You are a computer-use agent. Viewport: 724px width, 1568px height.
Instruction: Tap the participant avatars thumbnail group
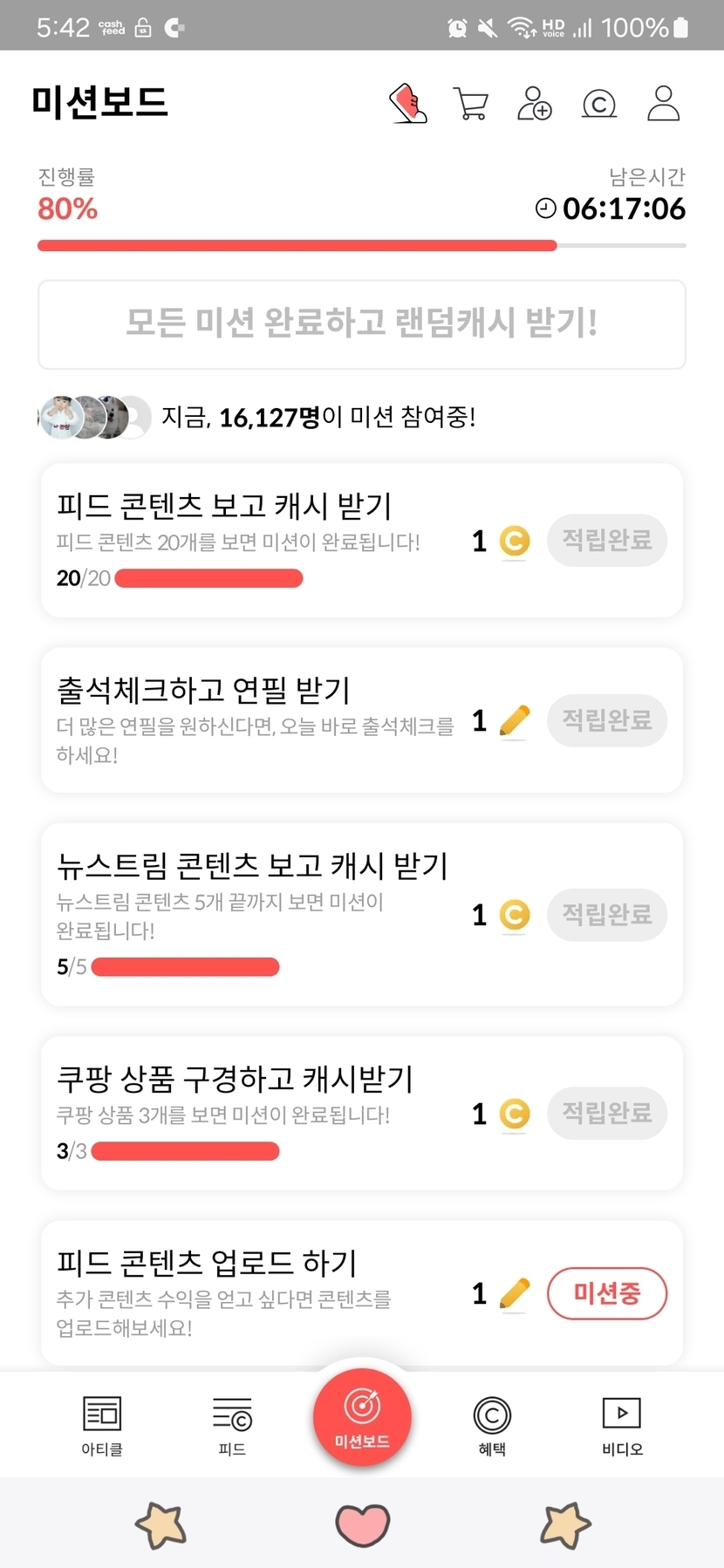(x=96, y=418)
